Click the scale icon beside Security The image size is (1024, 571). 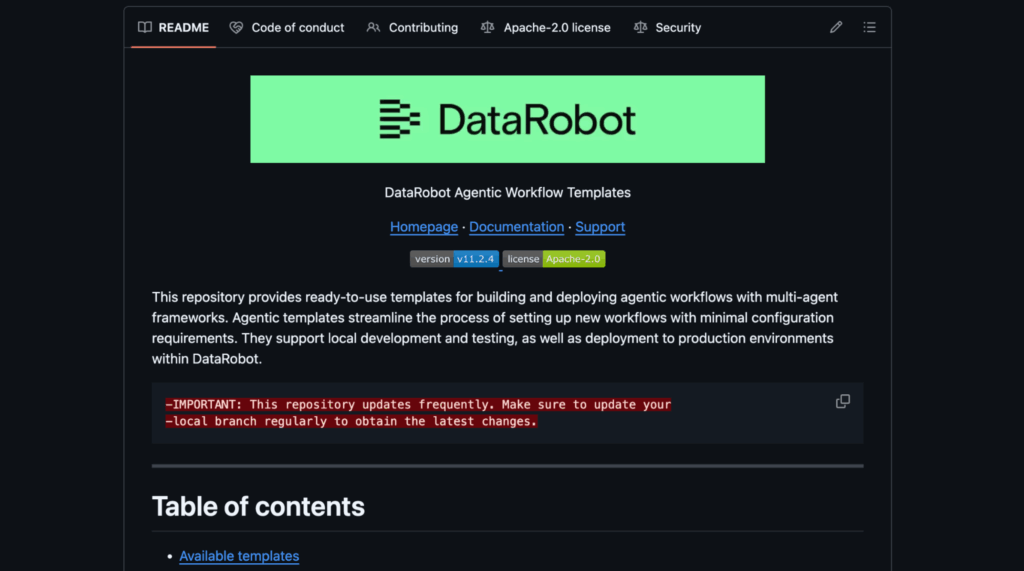point(640,28)
